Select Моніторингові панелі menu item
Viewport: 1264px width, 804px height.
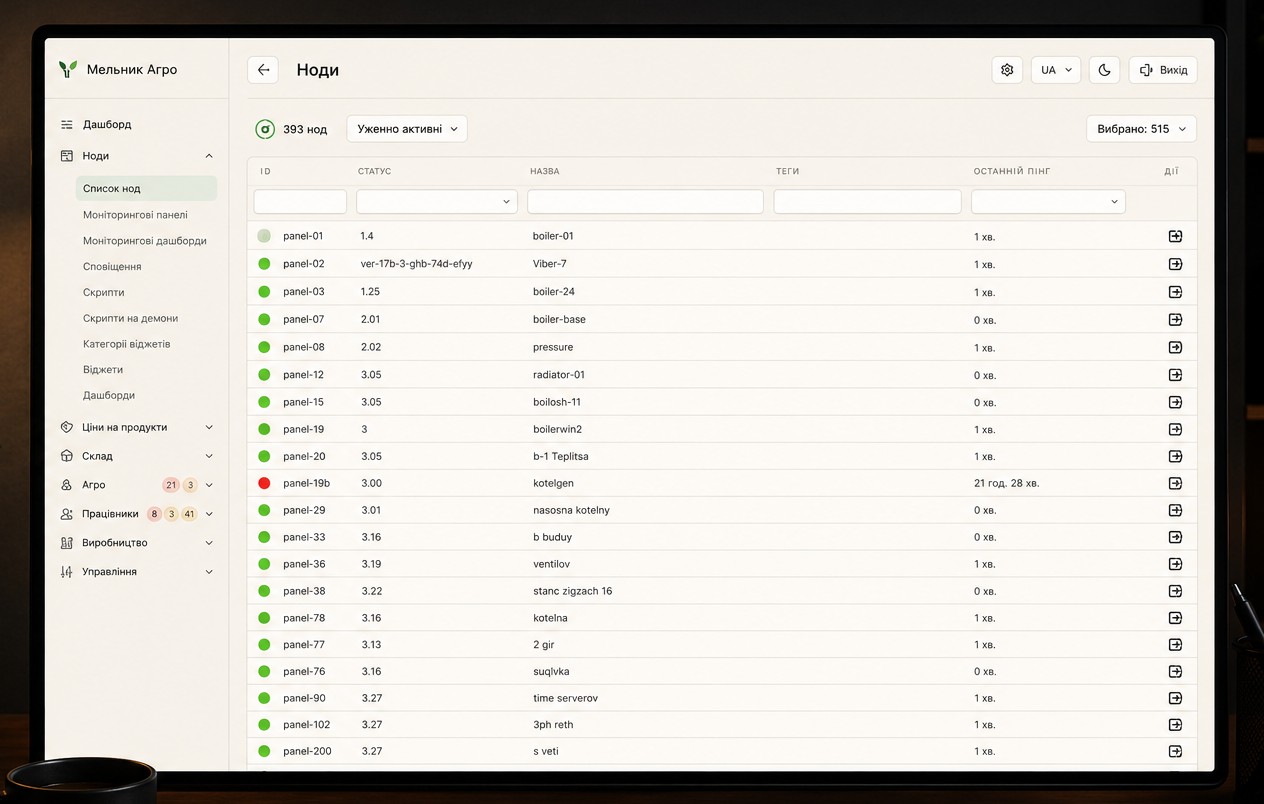coord(135,215)
